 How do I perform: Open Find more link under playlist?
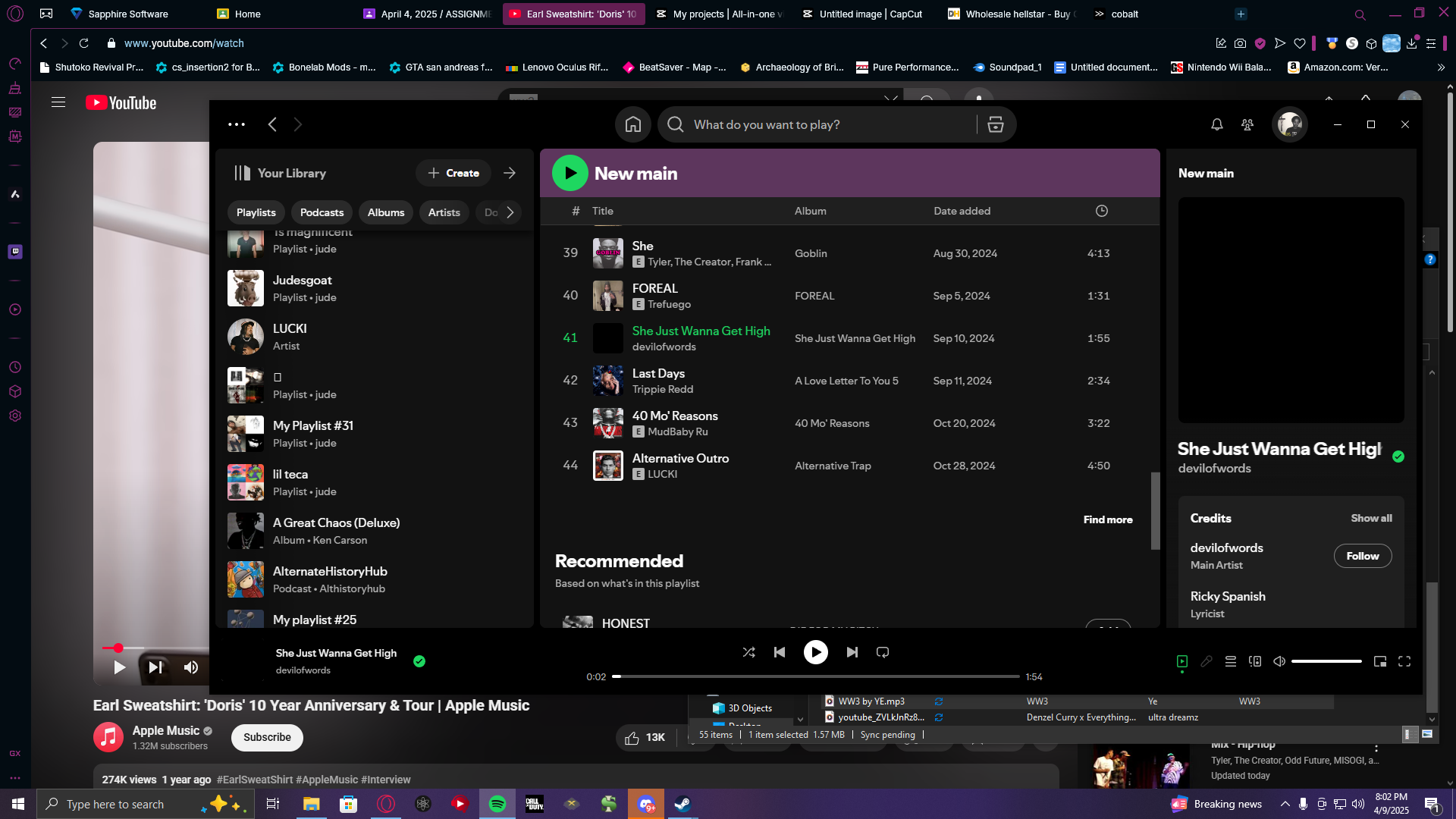(1108, 519)
